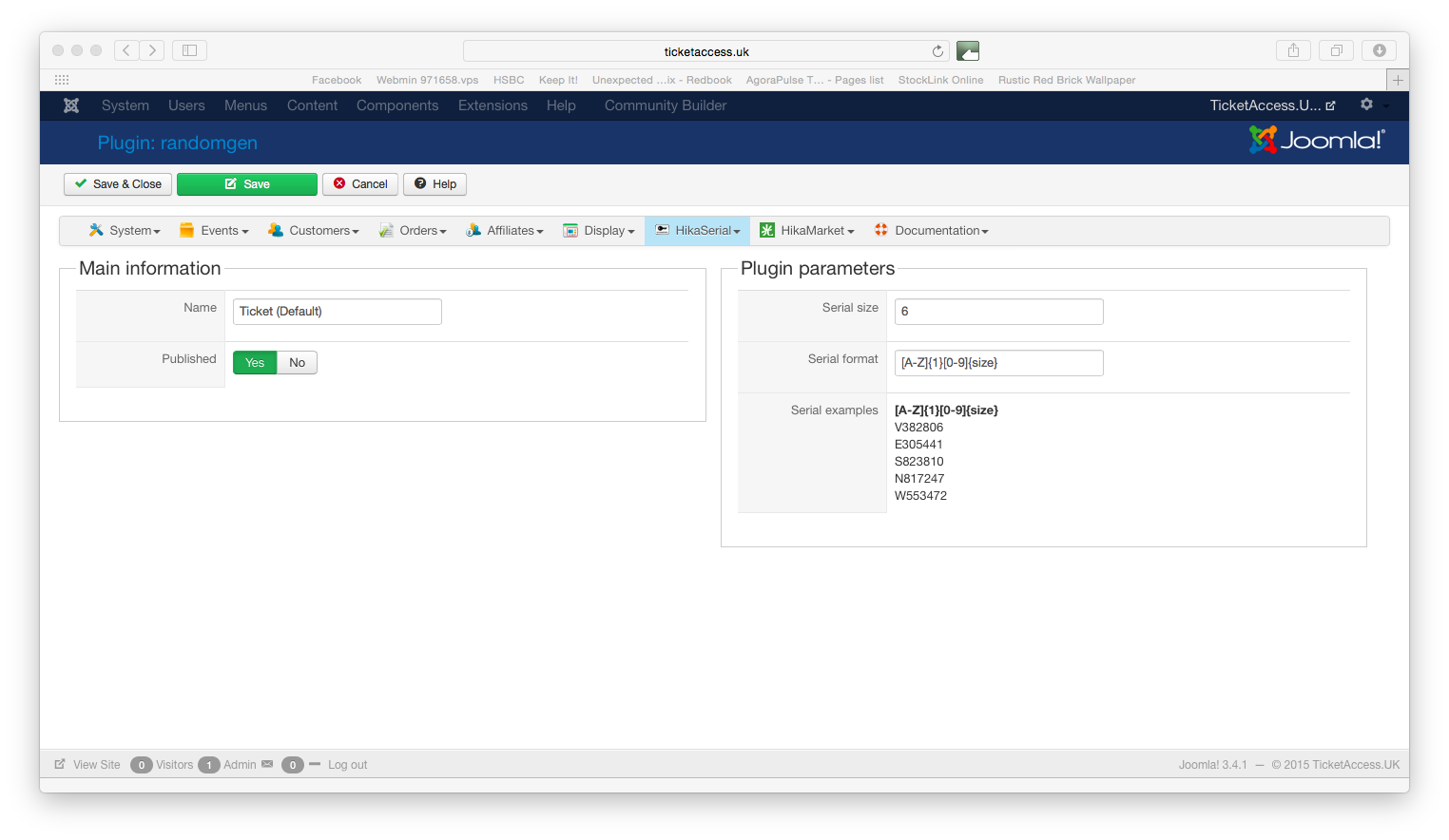Open the Unexpected ...ix - Redbook bookmark
The width and height of the screenshot is (1449, 840).
pos(662,80)
